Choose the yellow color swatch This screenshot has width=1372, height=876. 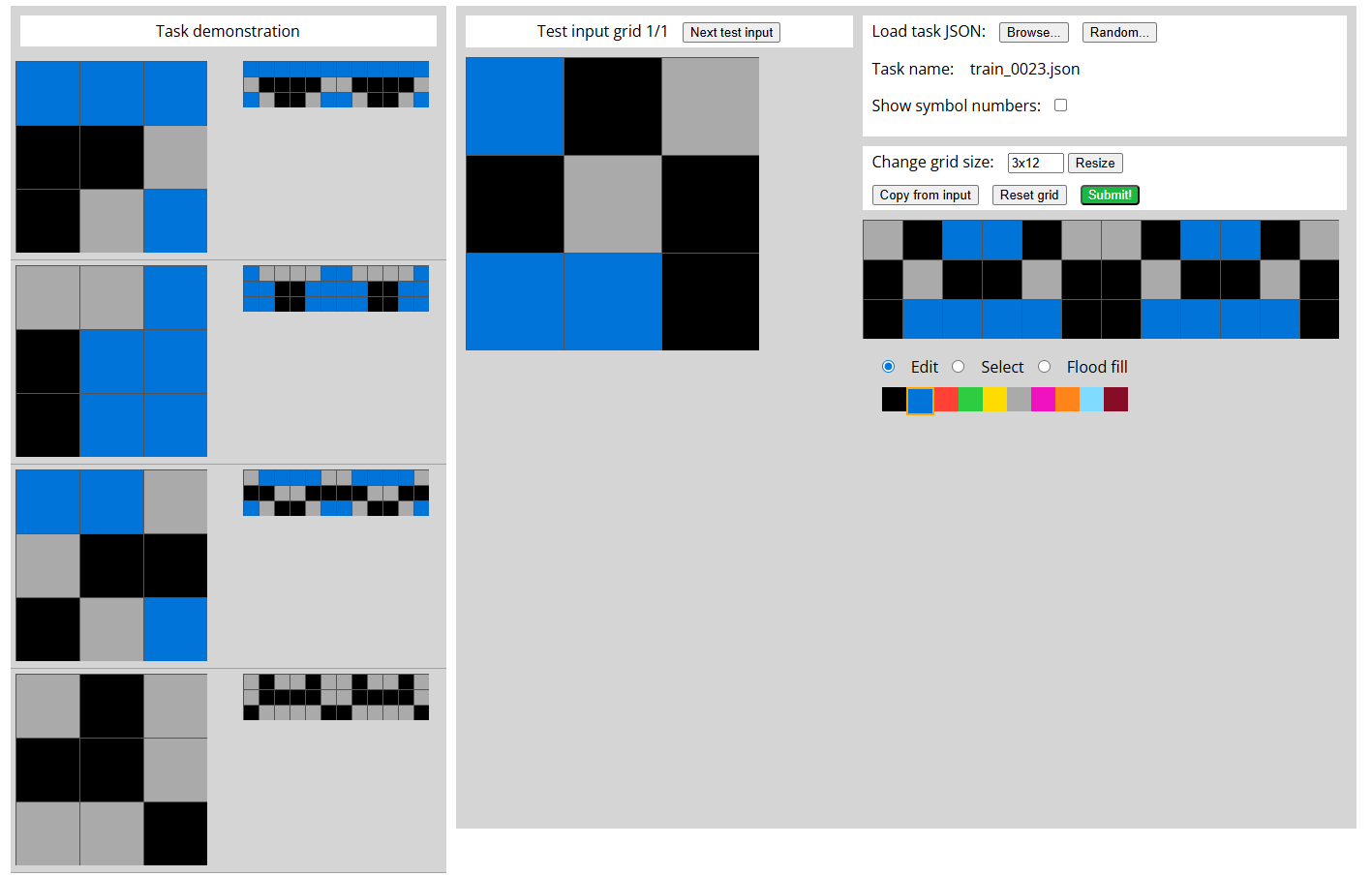tap(994, 400)
